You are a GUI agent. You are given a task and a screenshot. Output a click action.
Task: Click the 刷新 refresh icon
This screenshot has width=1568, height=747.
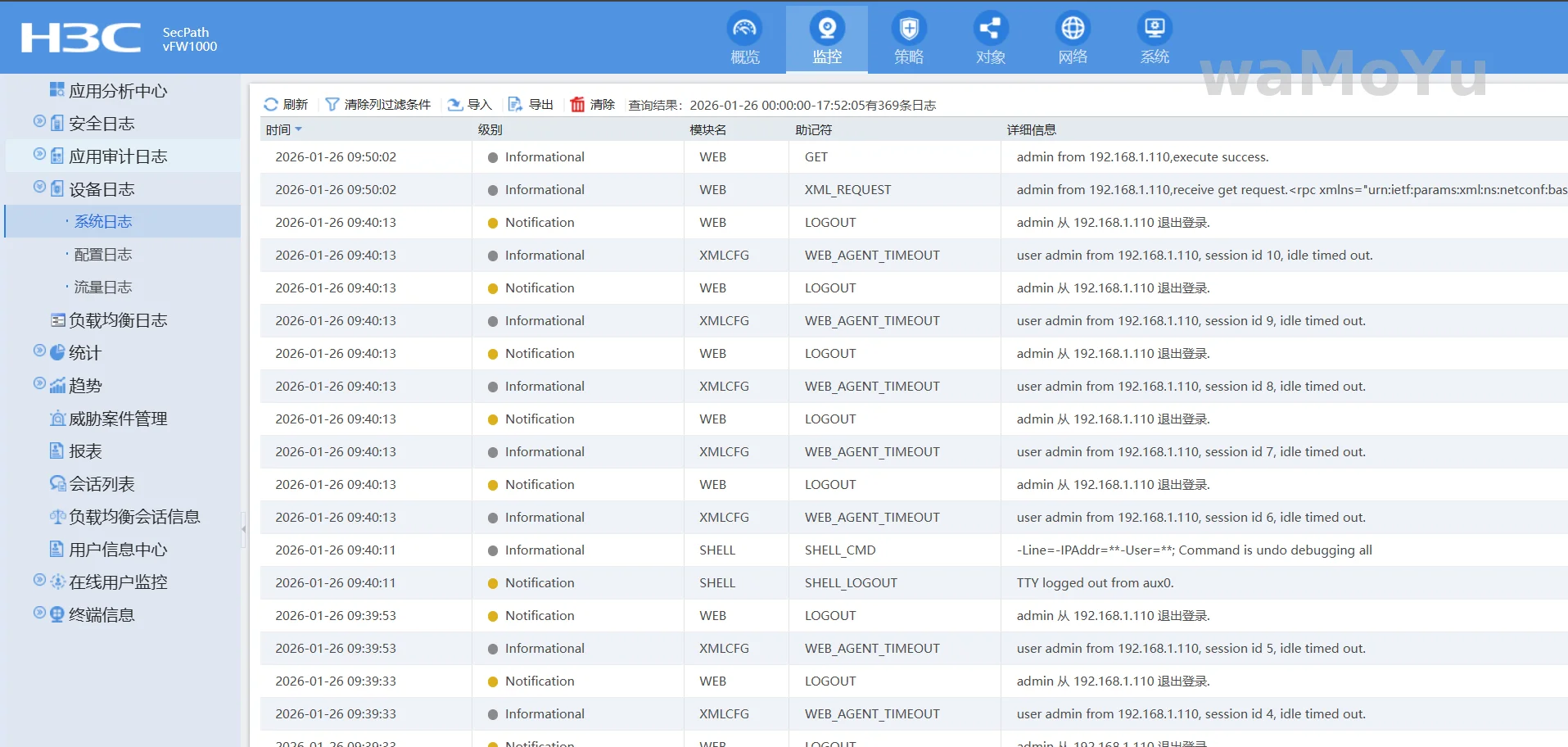pos(271,105)
